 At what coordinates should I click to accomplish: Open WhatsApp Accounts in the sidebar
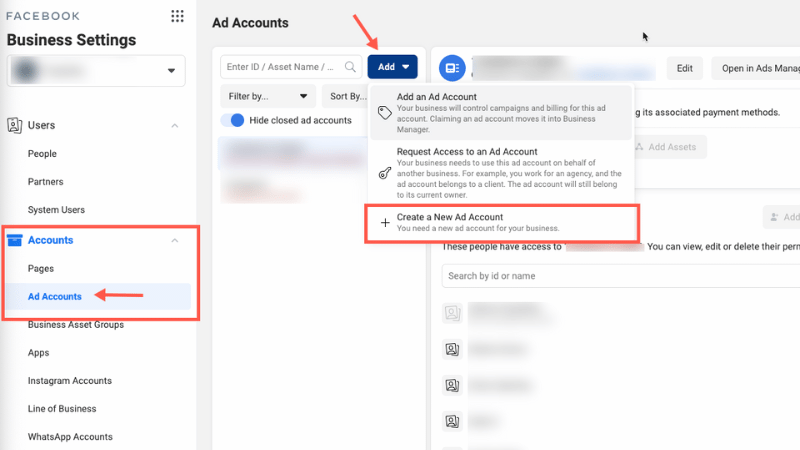[70, 437]
